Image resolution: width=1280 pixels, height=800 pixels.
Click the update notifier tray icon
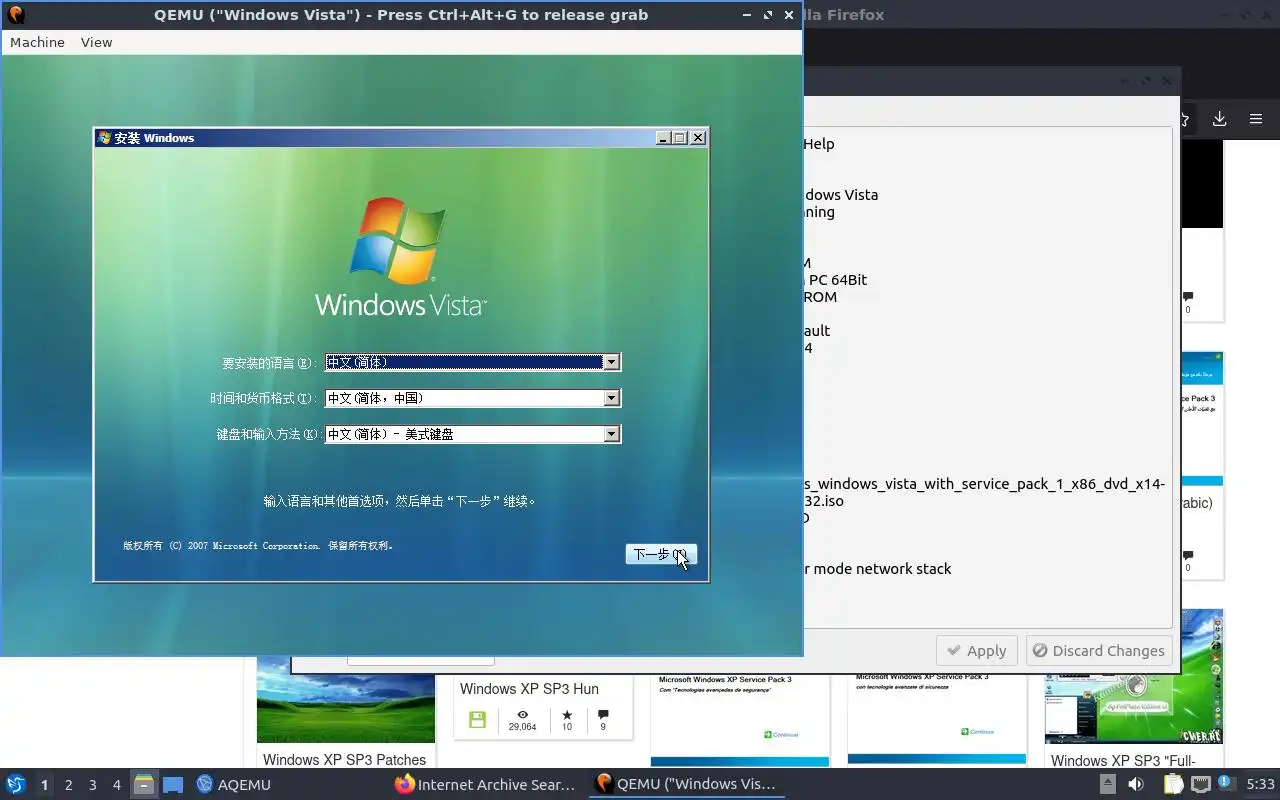point(1226,784)
